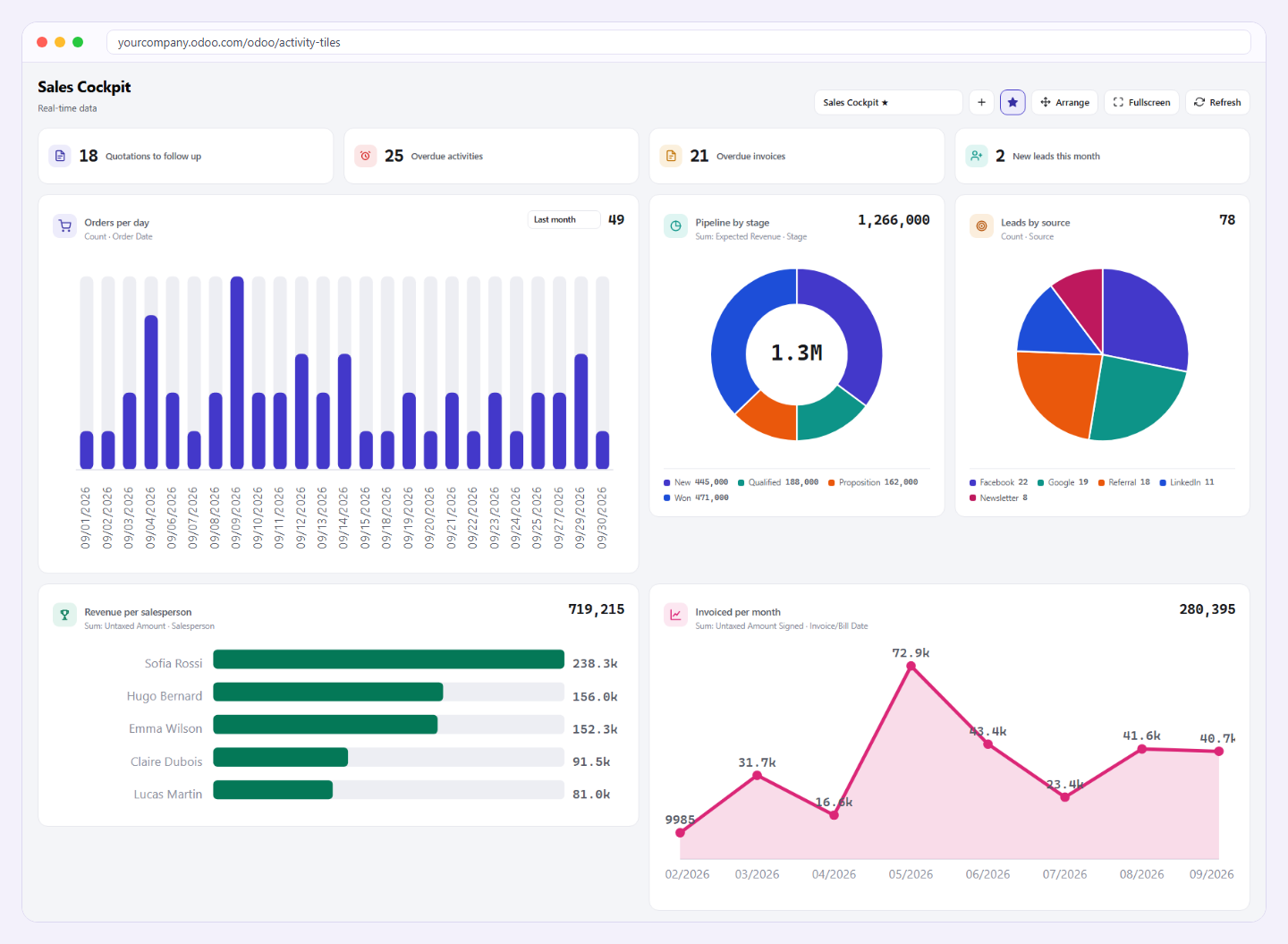Click the Google legend entry

[x=1063, y=482]
